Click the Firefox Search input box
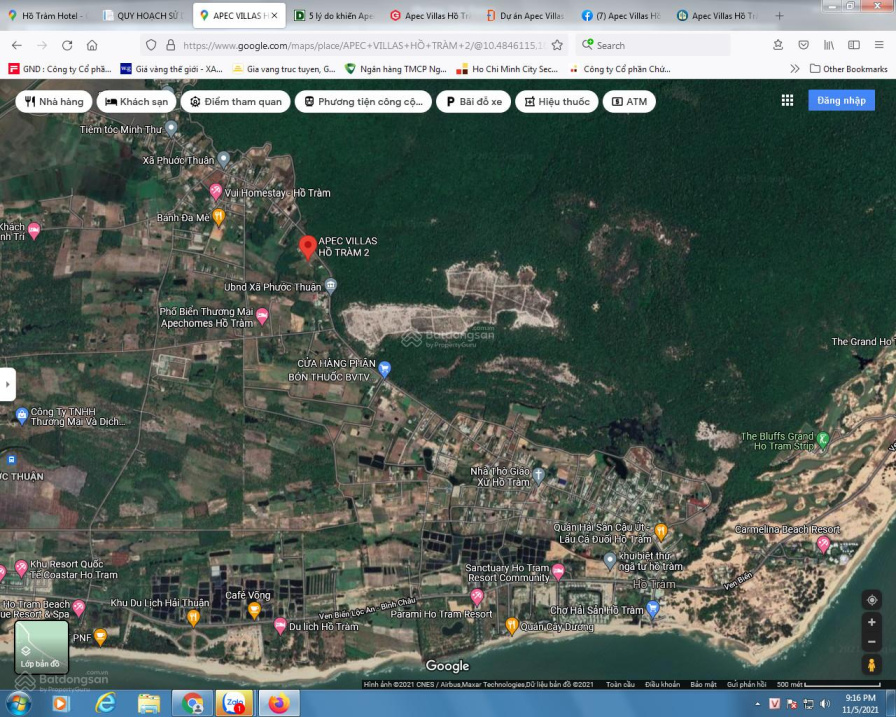This screenshot has height=717, width=896. coord(655,45)
